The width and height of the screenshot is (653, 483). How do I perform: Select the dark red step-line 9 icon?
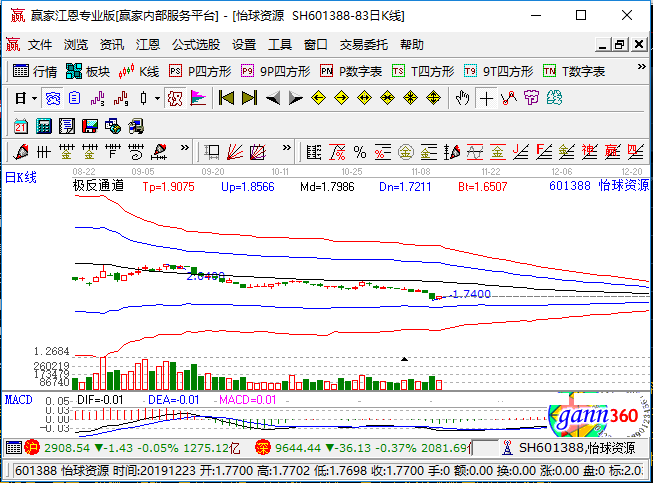[120, 99]
